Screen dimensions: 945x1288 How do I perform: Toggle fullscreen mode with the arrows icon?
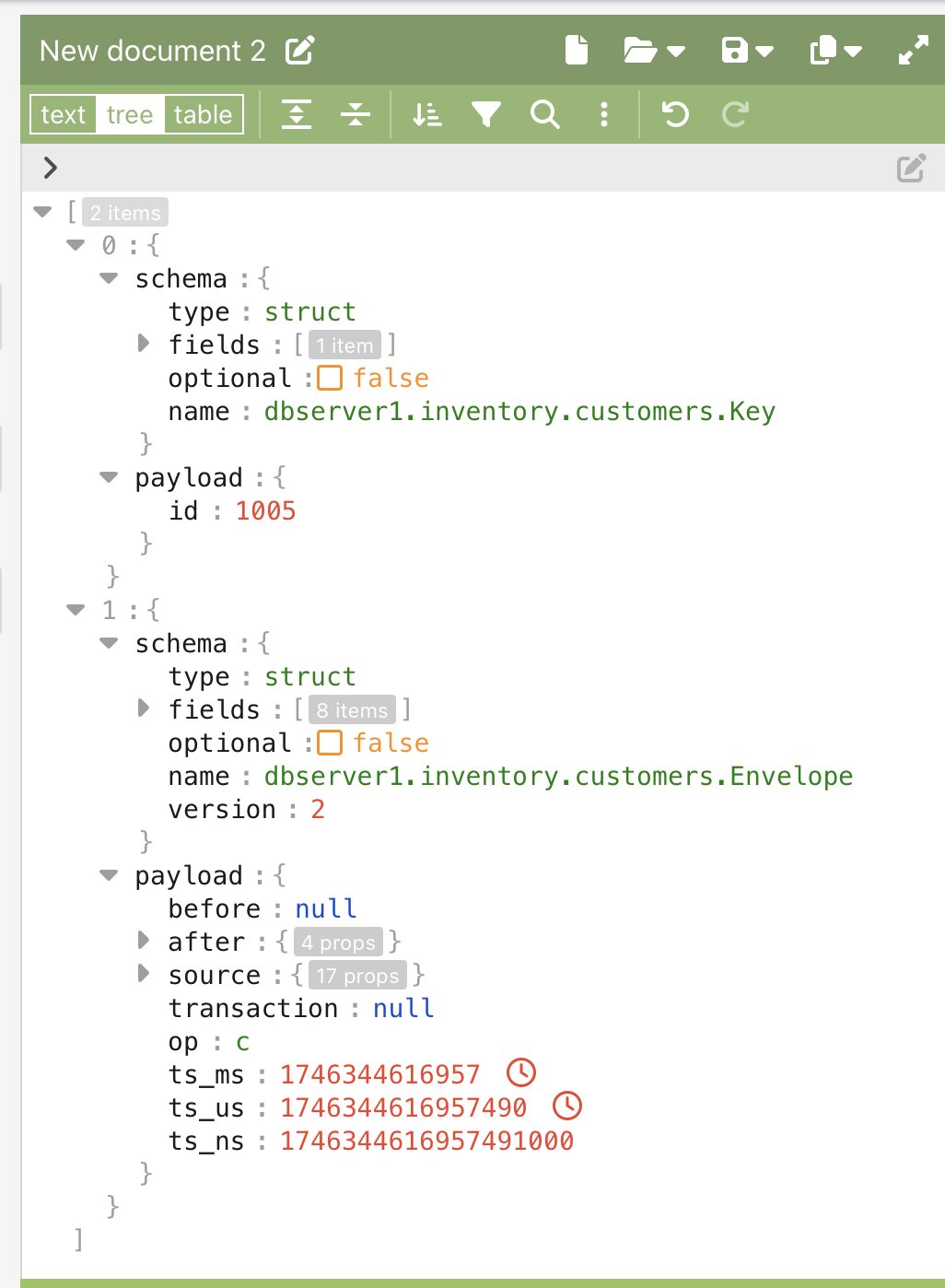914,51
